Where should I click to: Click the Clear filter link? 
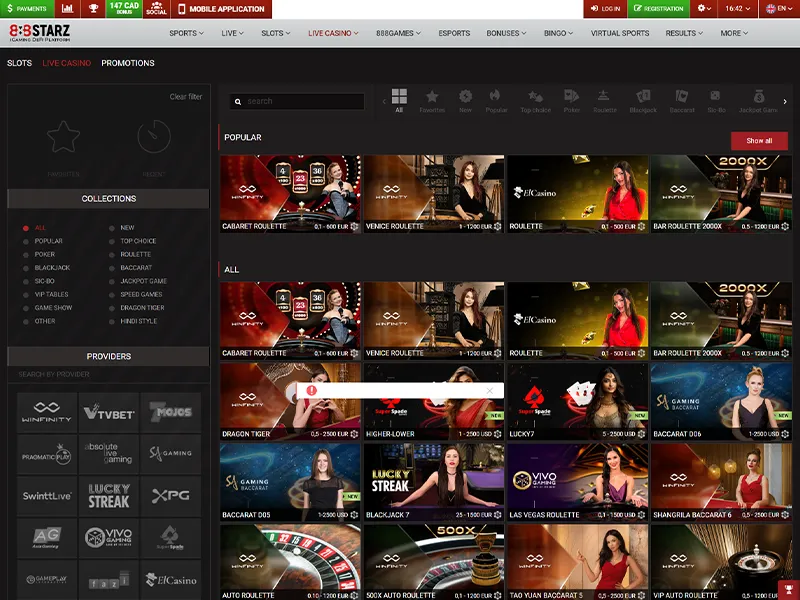(x=186, y=97)
